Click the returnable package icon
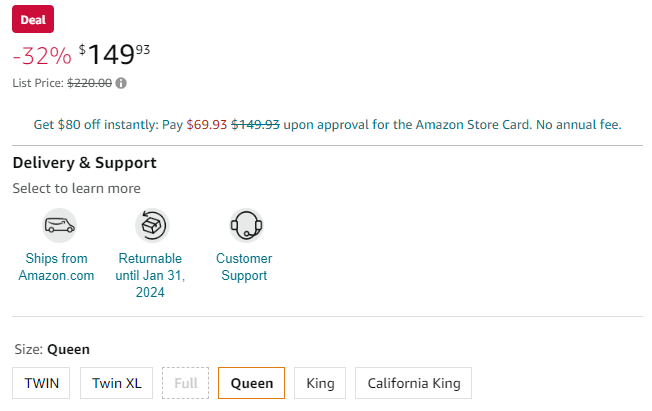The image size is (652, 411). (151, 224)
